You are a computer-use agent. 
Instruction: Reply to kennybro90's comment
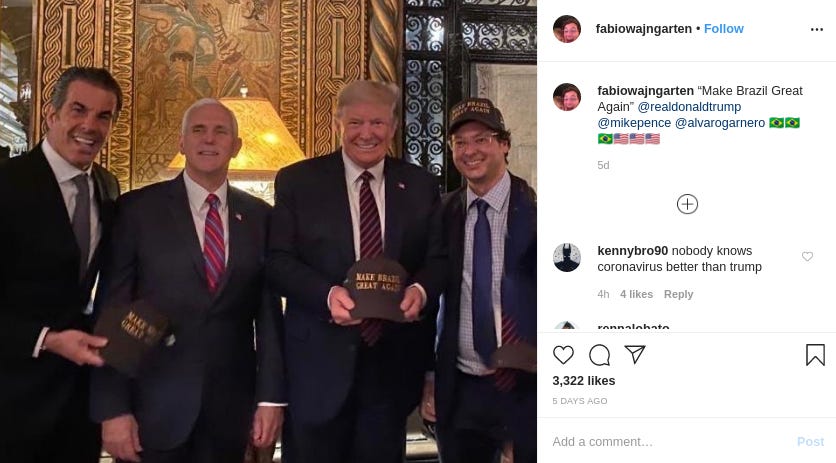[678, 294]
